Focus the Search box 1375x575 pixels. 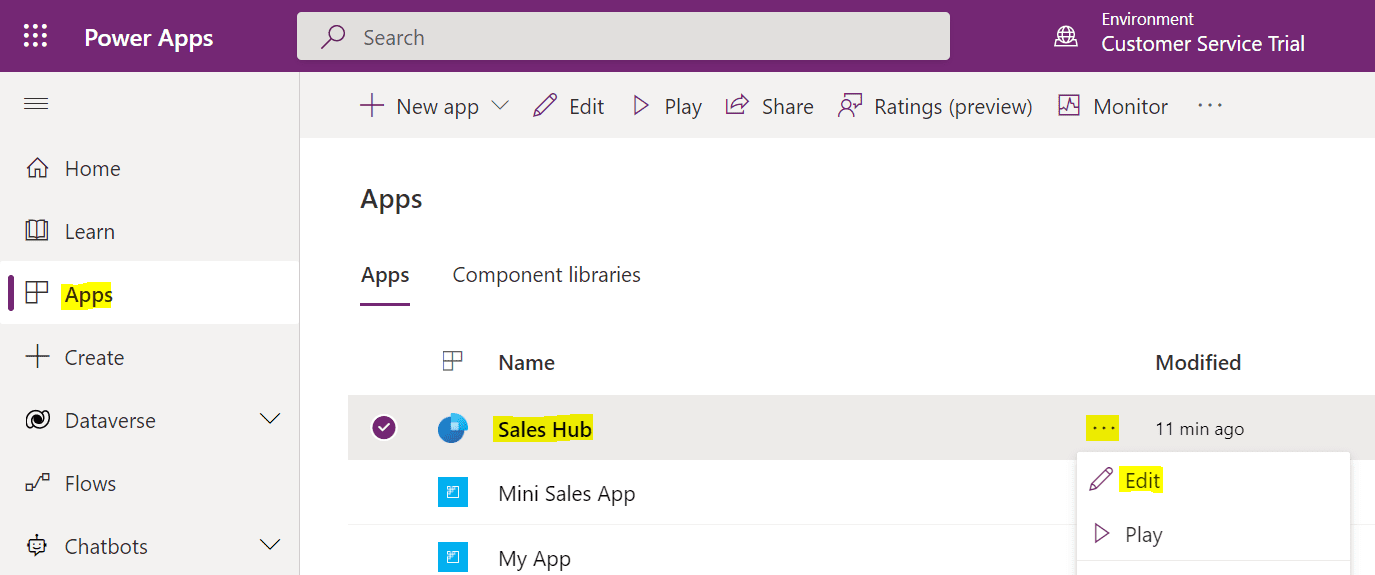[623, 37]
